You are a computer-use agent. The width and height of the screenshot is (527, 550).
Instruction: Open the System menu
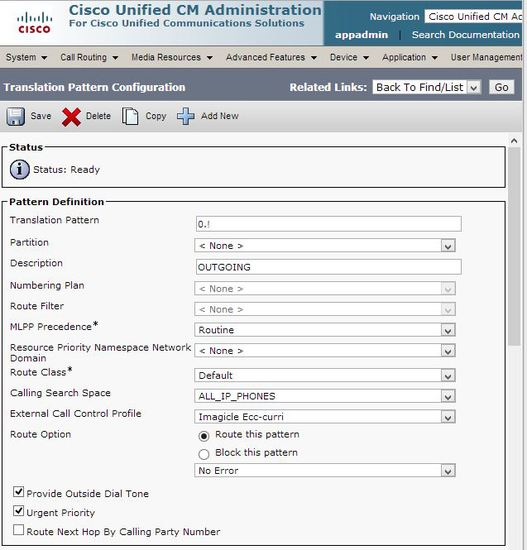click(26, 57)
